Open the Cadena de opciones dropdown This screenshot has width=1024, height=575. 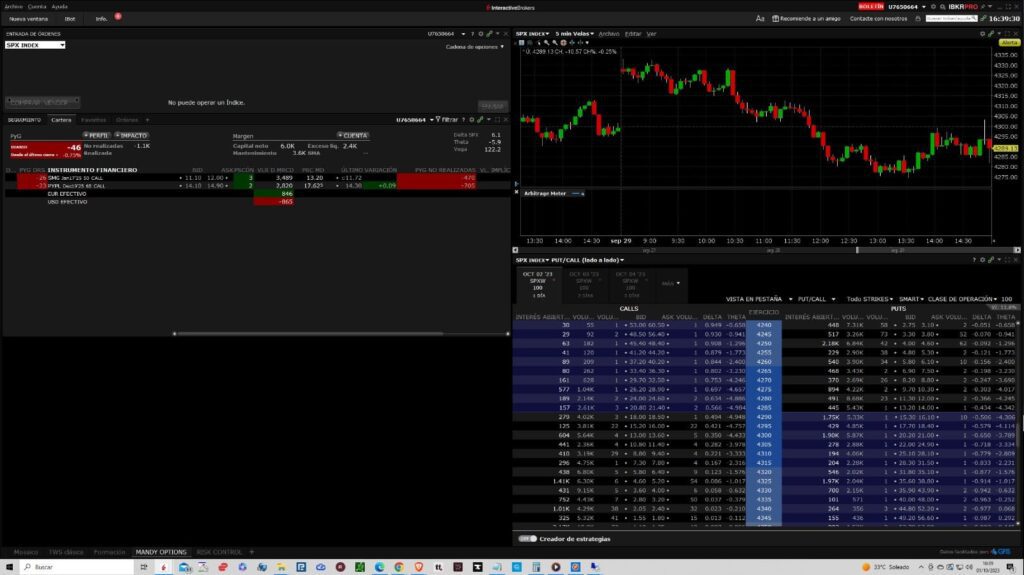click(x=475, y=47)
